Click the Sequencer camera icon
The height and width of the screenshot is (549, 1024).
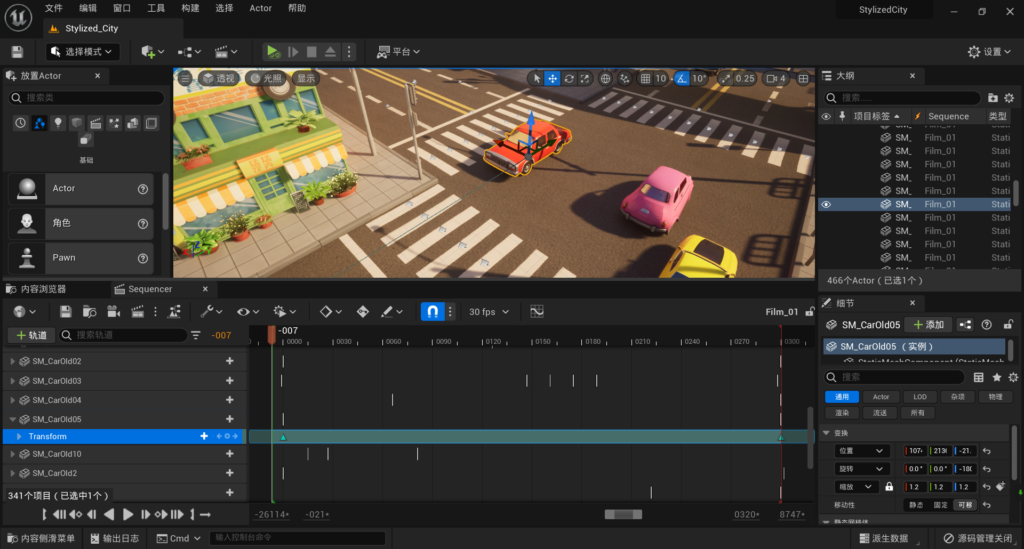pos(113,312)
